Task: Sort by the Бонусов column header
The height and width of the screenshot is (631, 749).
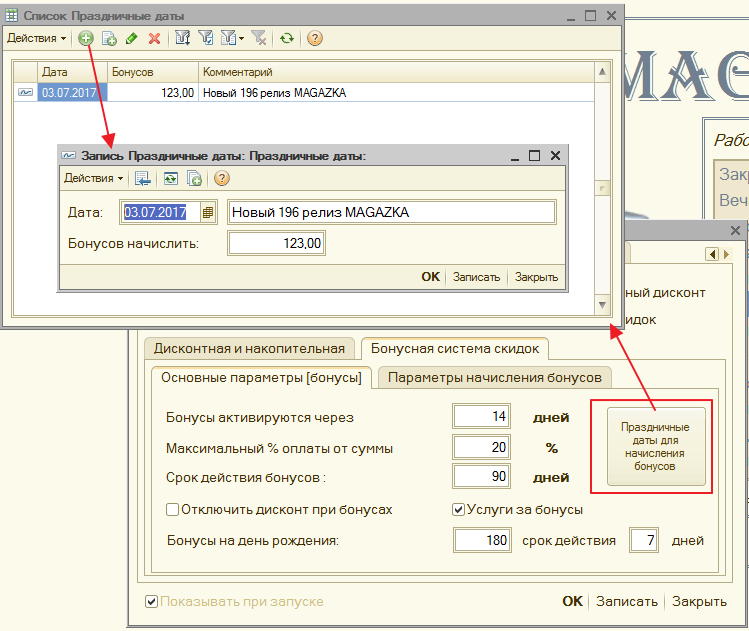Action: pyautogui.click(x=152, y=72)
